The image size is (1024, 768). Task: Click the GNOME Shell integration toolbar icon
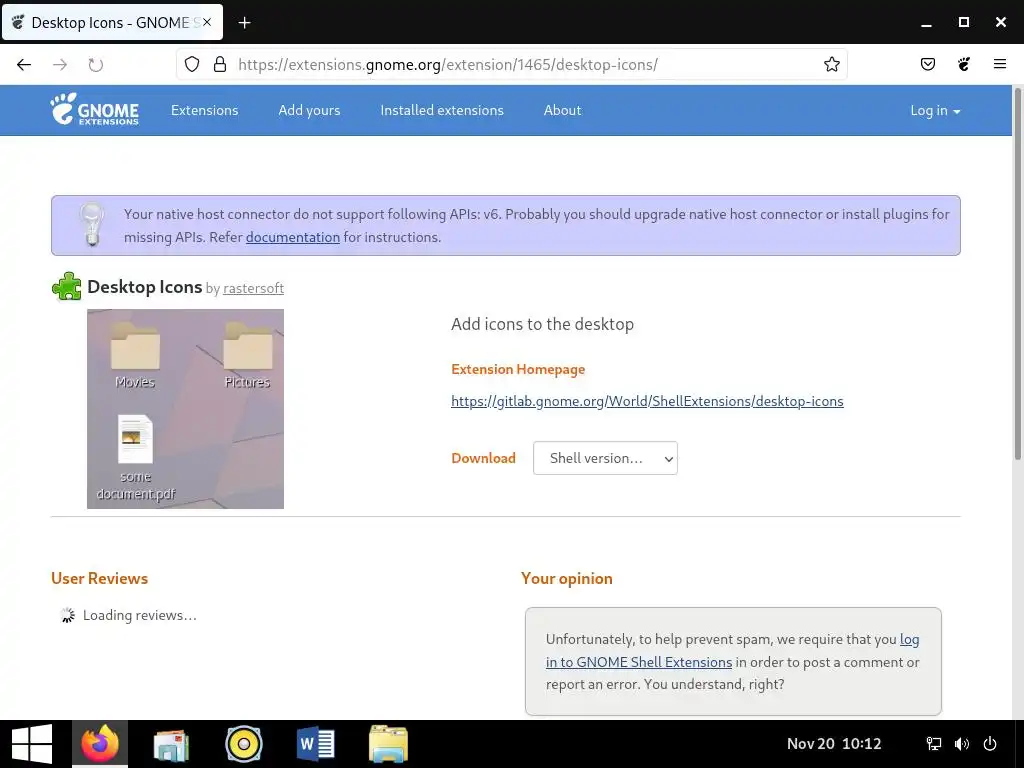[x=964, y=64]
